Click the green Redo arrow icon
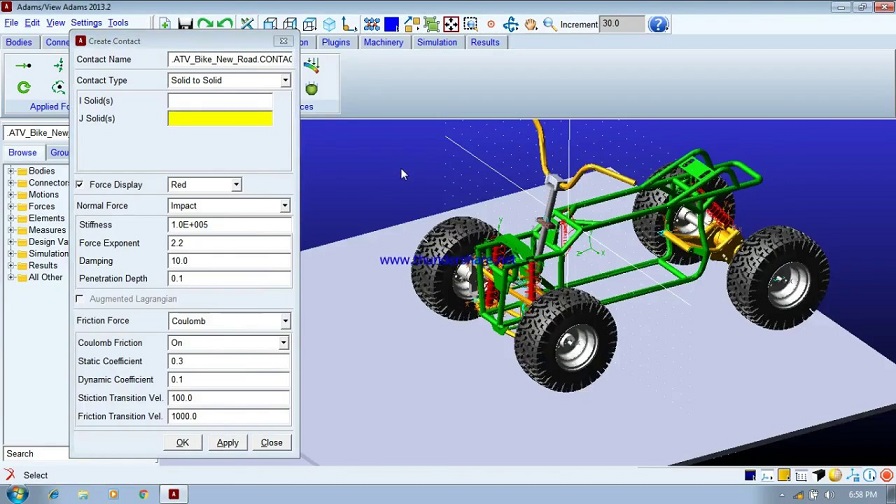896x504 pixels. click(x=205, y=24)
